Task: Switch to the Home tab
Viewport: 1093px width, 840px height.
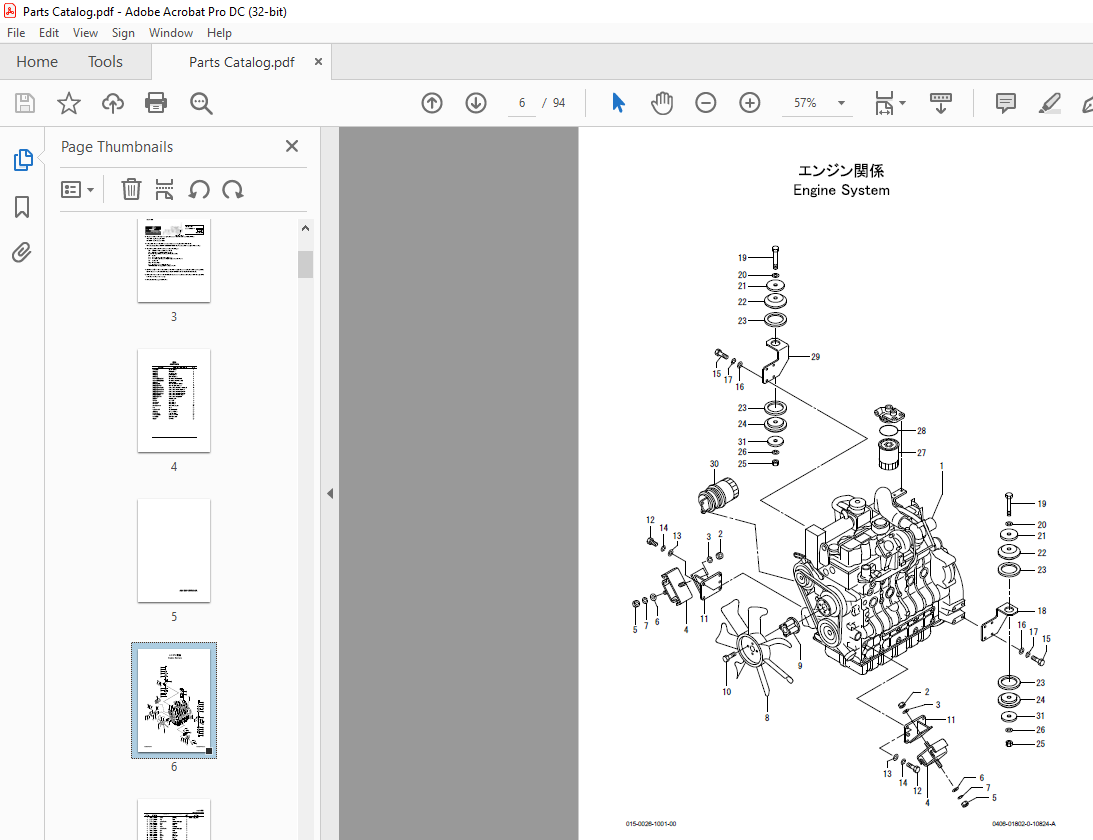Action: pyautogui.click(x=37, y=62)
